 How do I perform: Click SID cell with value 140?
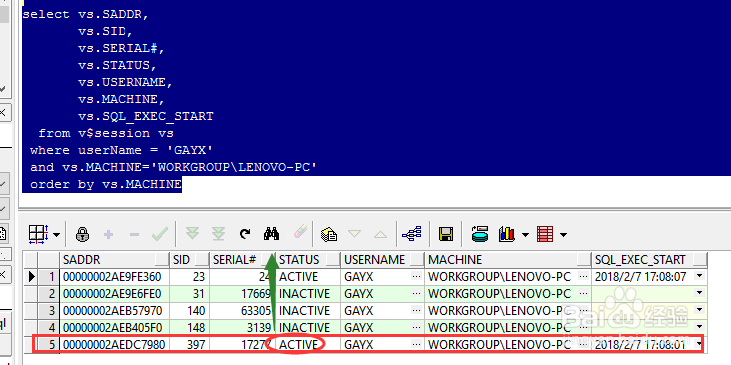tap(190, 310)
